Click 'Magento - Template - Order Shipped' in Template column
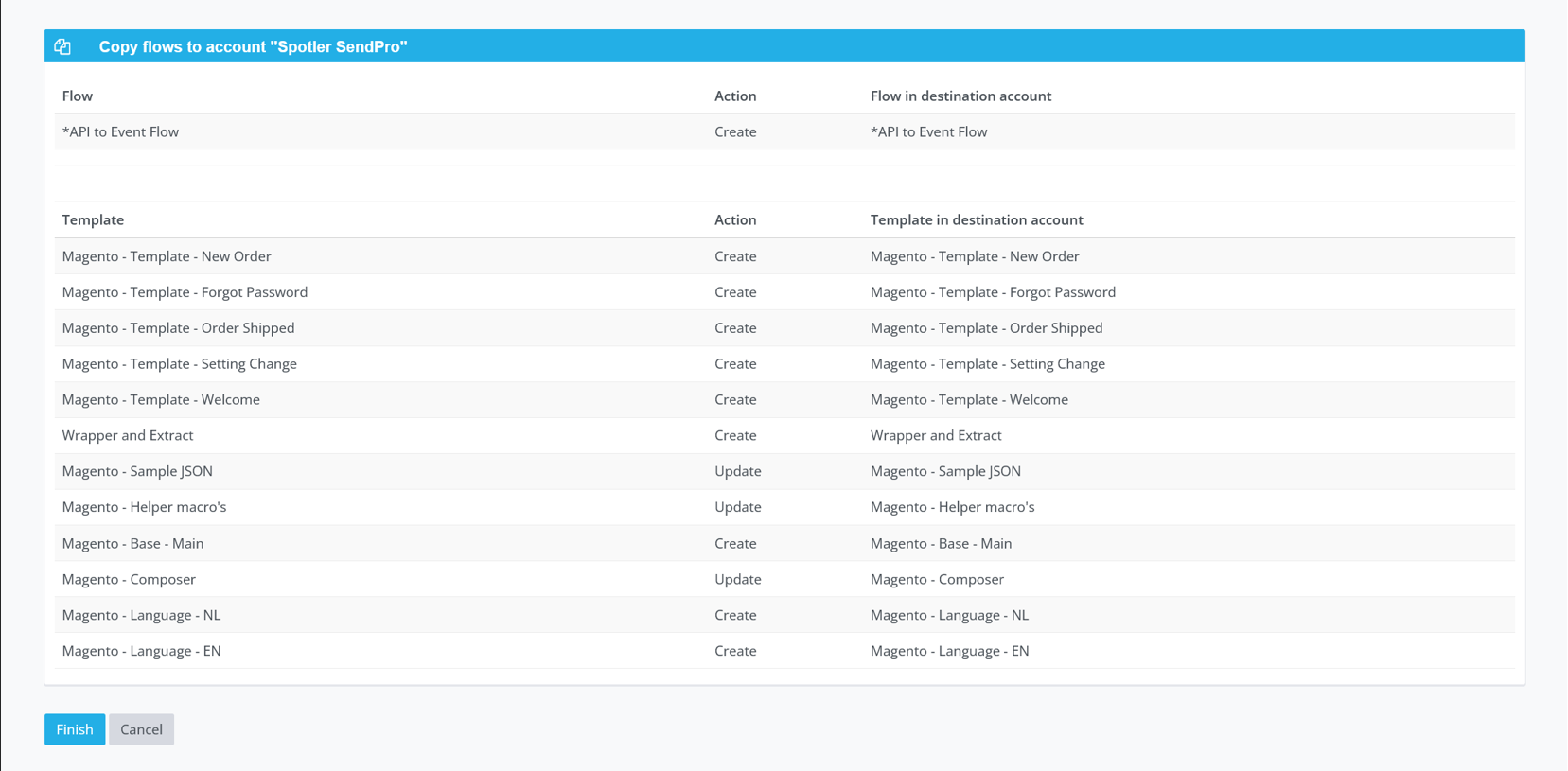Screen dimensions: 1568x771 pos(178,328)
